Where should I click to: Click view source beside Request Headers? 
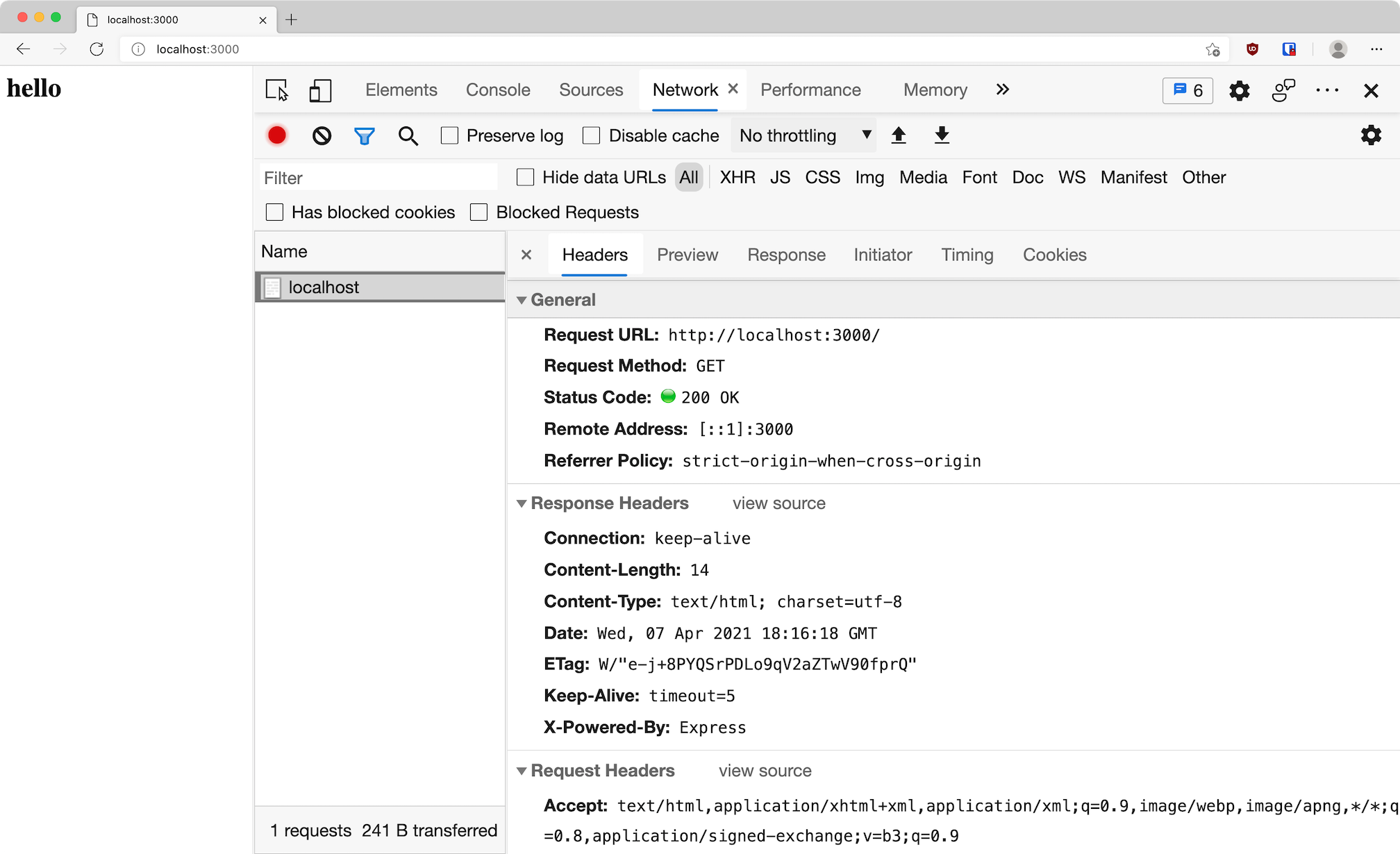click(765, 771)
